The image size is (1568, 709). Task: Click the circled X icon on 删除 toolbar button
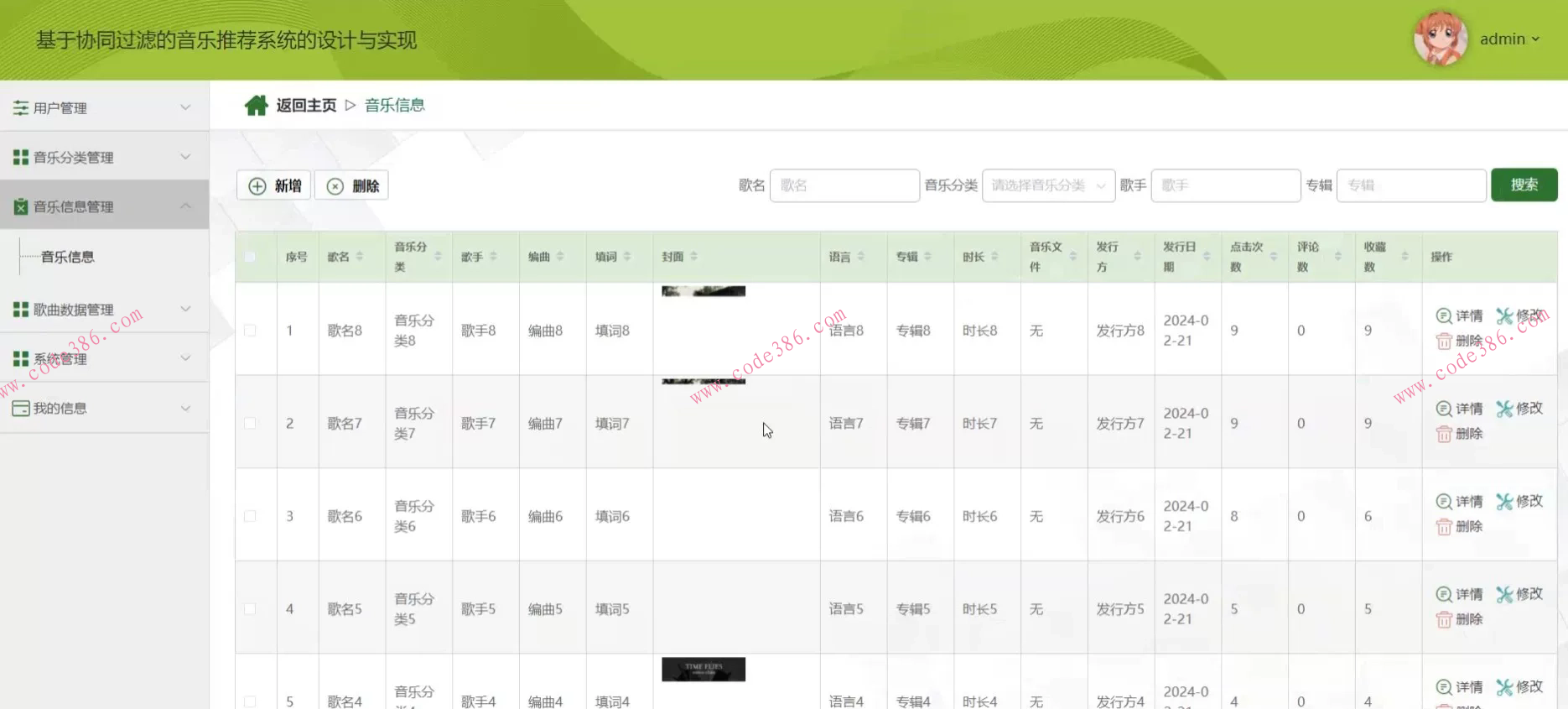[x=335, y=186]
